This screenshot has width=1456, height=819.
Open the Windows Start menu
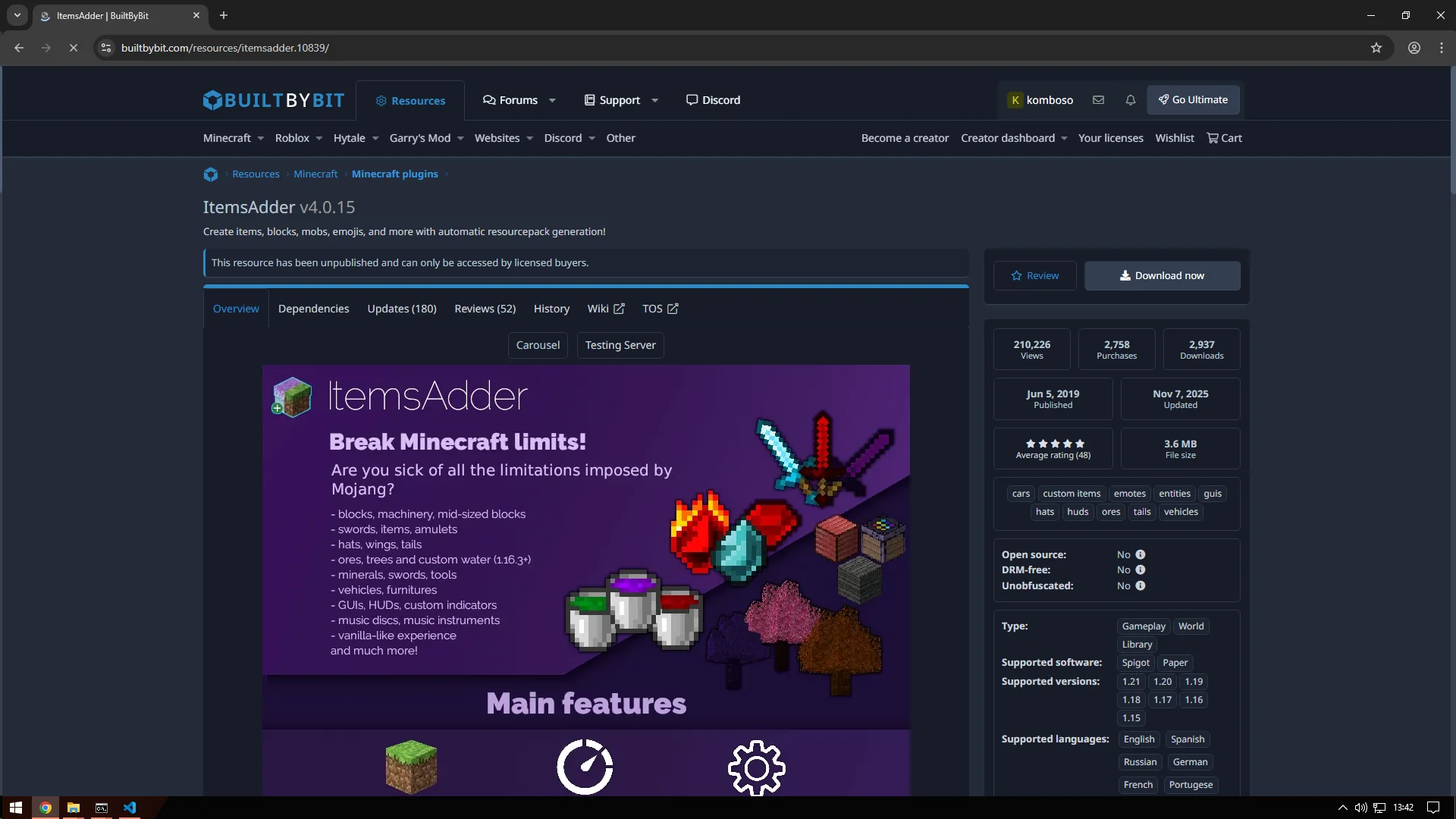click(x=16, y=808)
